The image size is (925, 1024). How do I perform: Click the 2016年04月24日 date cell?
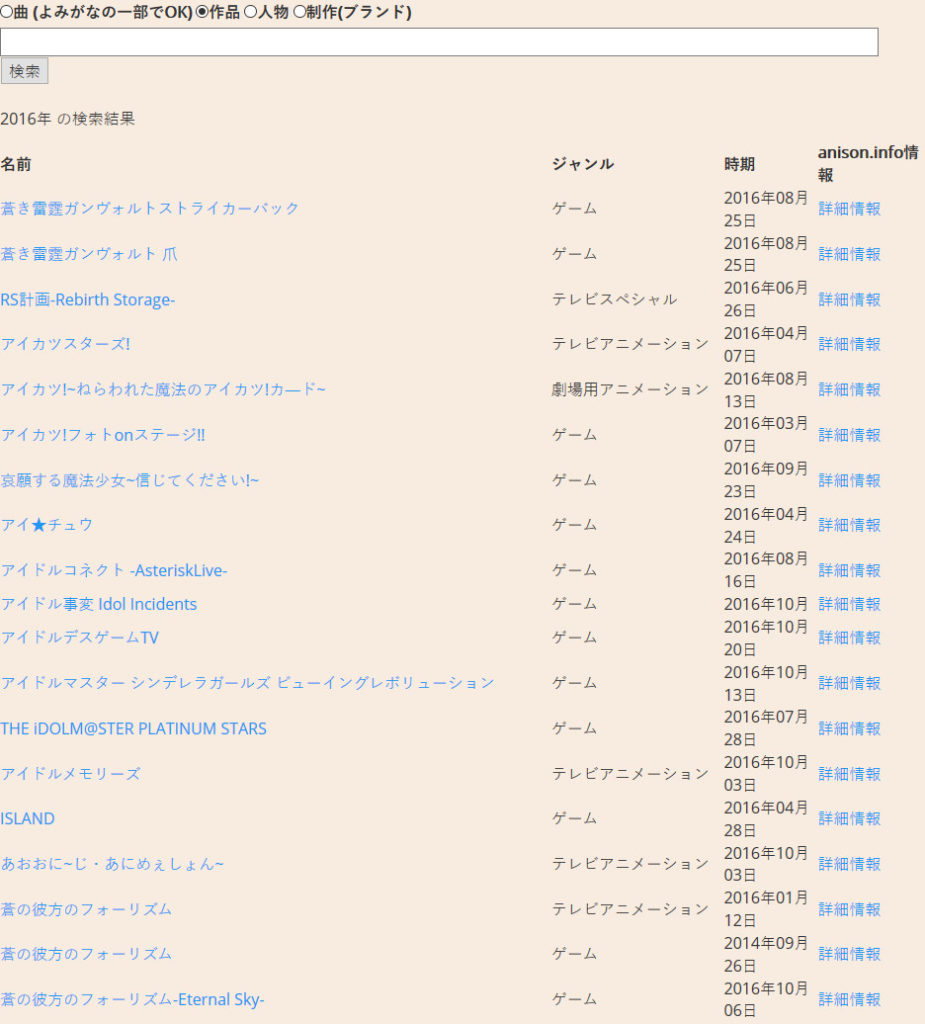[766, 525]
